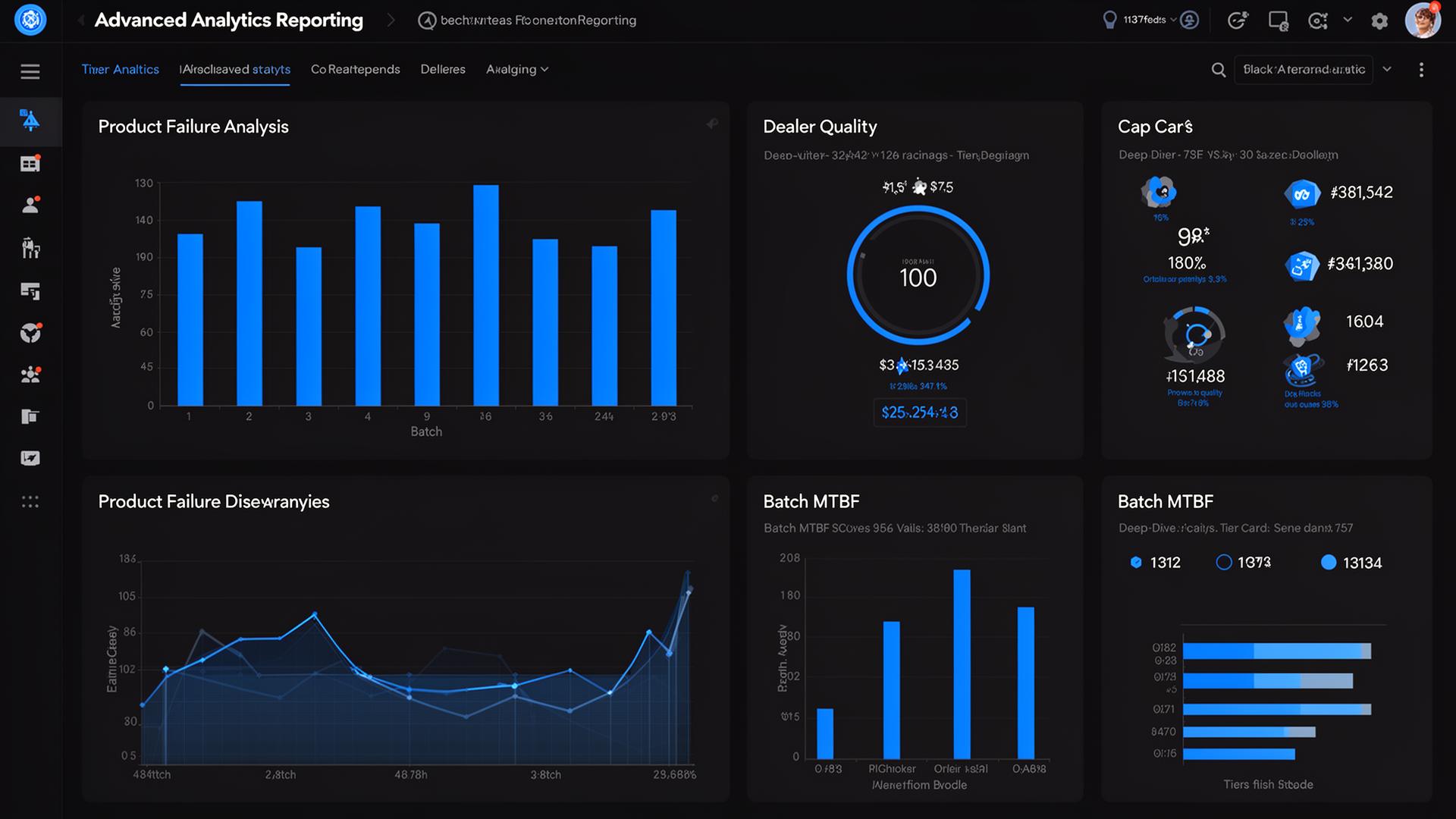Switch to the Timer Analtics tab
The height and width of the screenshot is (819, 1456).
coord(121,69)
